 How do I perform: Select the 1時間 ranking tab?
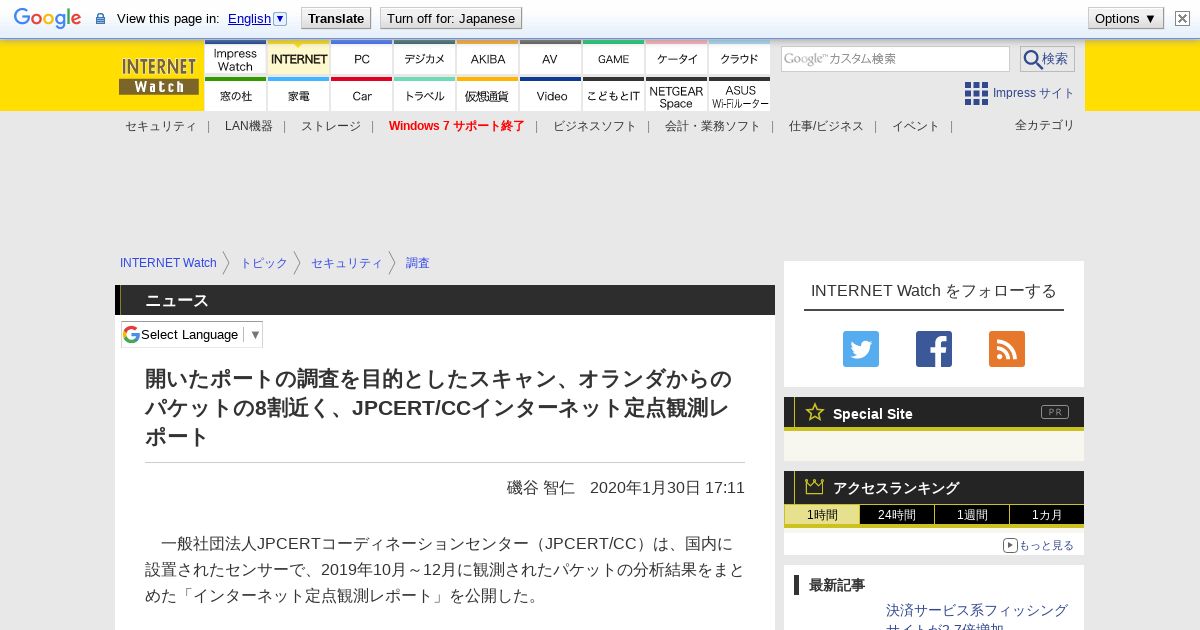pos(822,515)
